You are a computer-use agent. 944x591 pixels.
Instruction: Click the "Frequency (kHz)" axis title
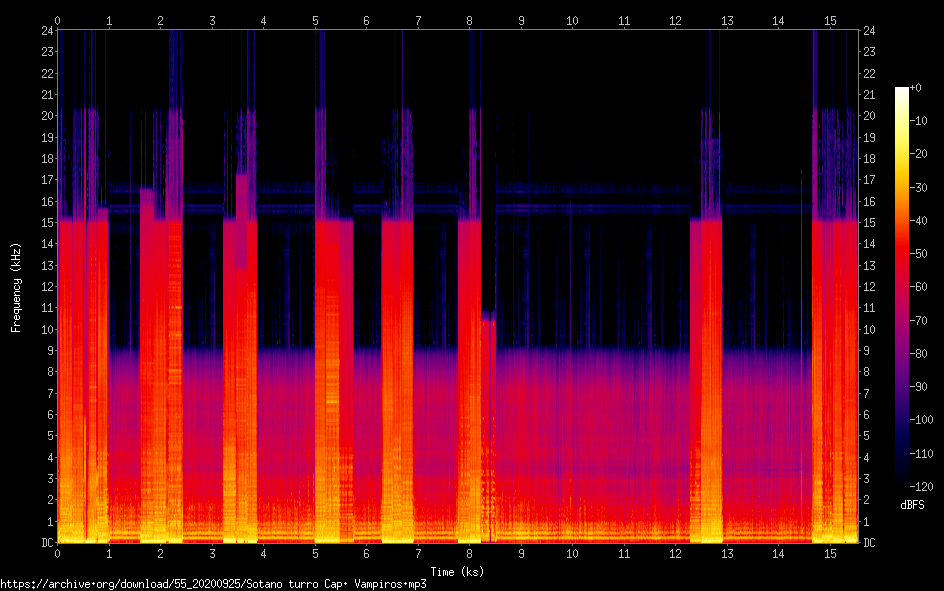tap(16, 288)
